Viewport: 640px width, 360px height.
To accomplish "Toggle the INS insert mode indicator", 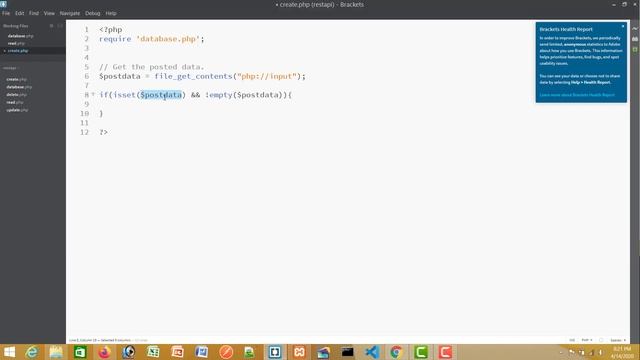I will [572, 340].
